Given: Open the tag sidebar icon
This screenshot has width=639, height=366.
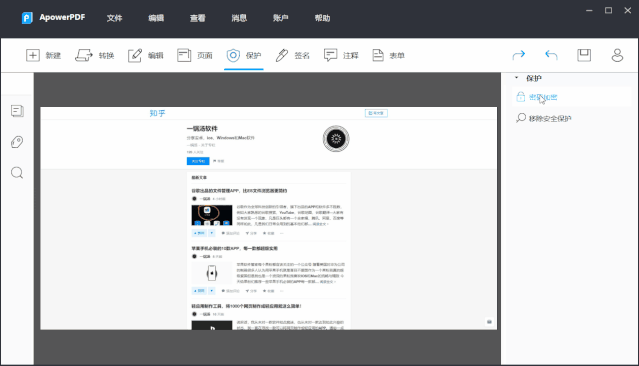Looking at the screenshot, I should 17,142.
